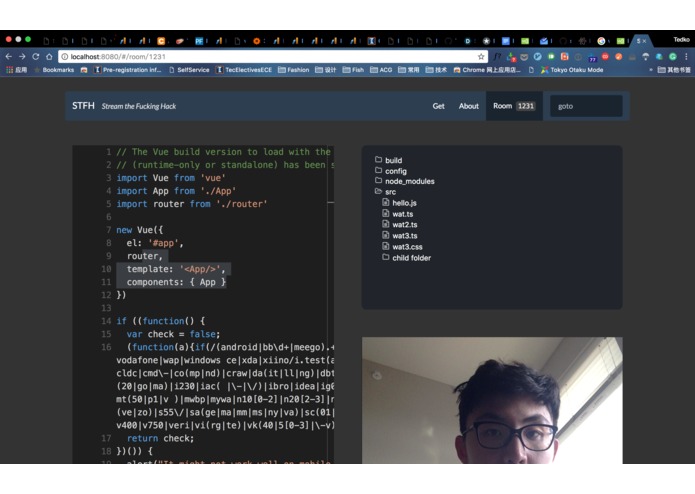Open the 设计 bookmark folder
The height and width of the screenshot is (494, 695).
[x=326, y=70]
